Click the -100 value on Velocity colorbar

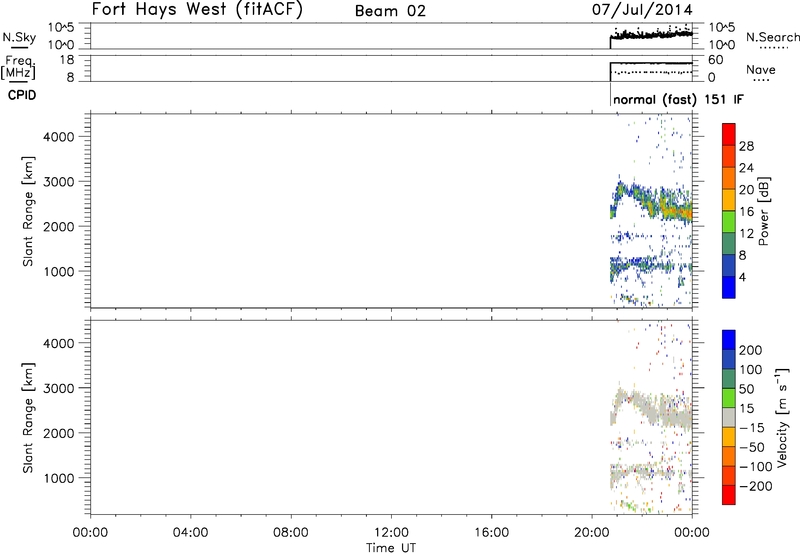(x=755, y=467)
